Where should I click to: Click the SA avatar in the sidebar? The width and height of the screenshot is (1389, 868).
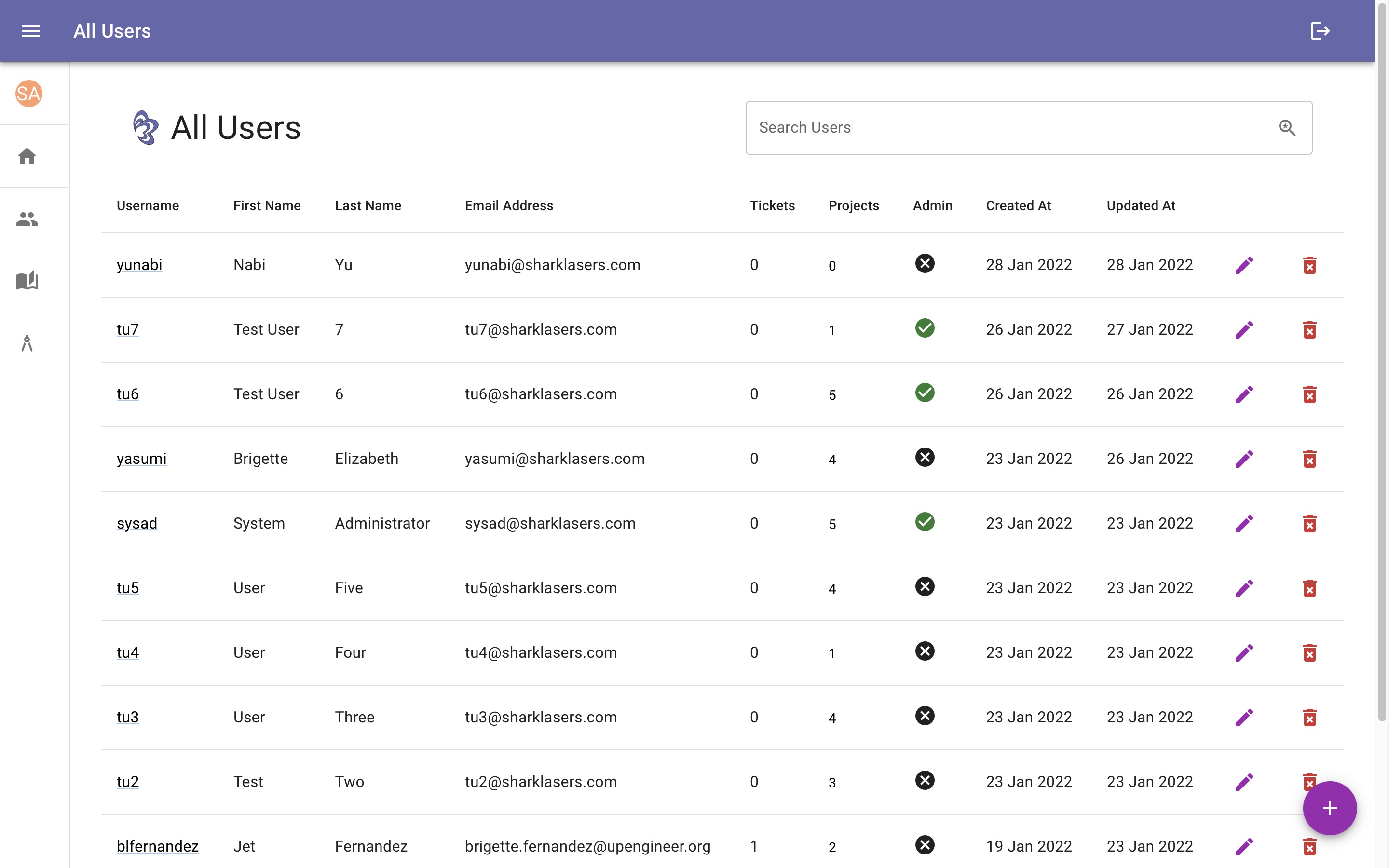(28, 94)
